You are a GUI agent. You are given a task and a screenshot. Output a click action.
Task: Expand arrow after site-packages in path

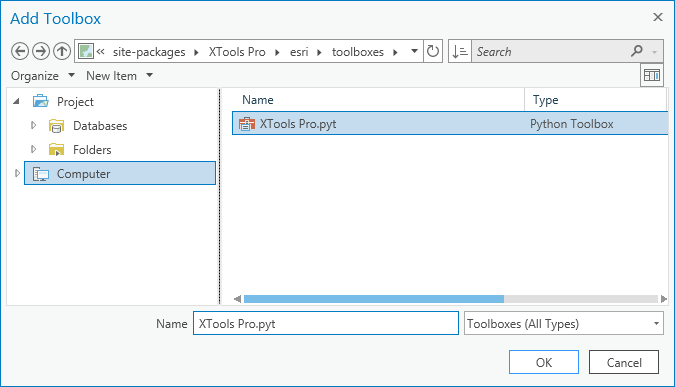(x=196, y=53)
